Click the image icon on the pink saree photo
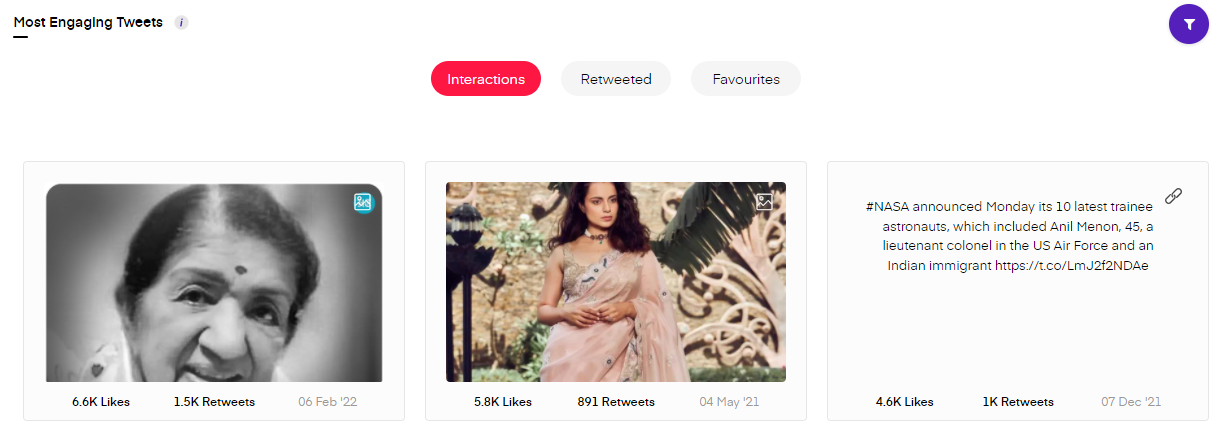Screen dimensions: 1225x435 click(765, 201)
